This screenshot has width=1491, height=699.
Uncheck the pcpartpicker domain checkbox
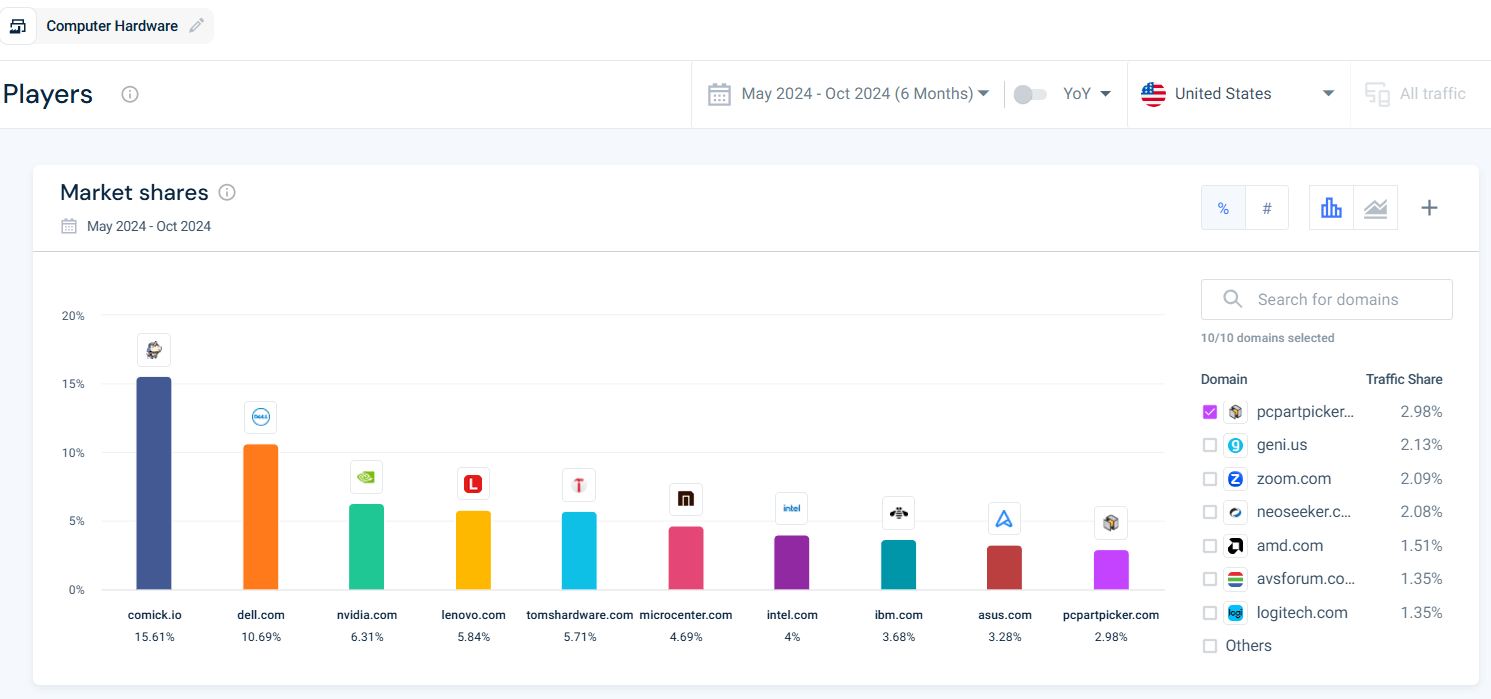(x=1210, y=412)
